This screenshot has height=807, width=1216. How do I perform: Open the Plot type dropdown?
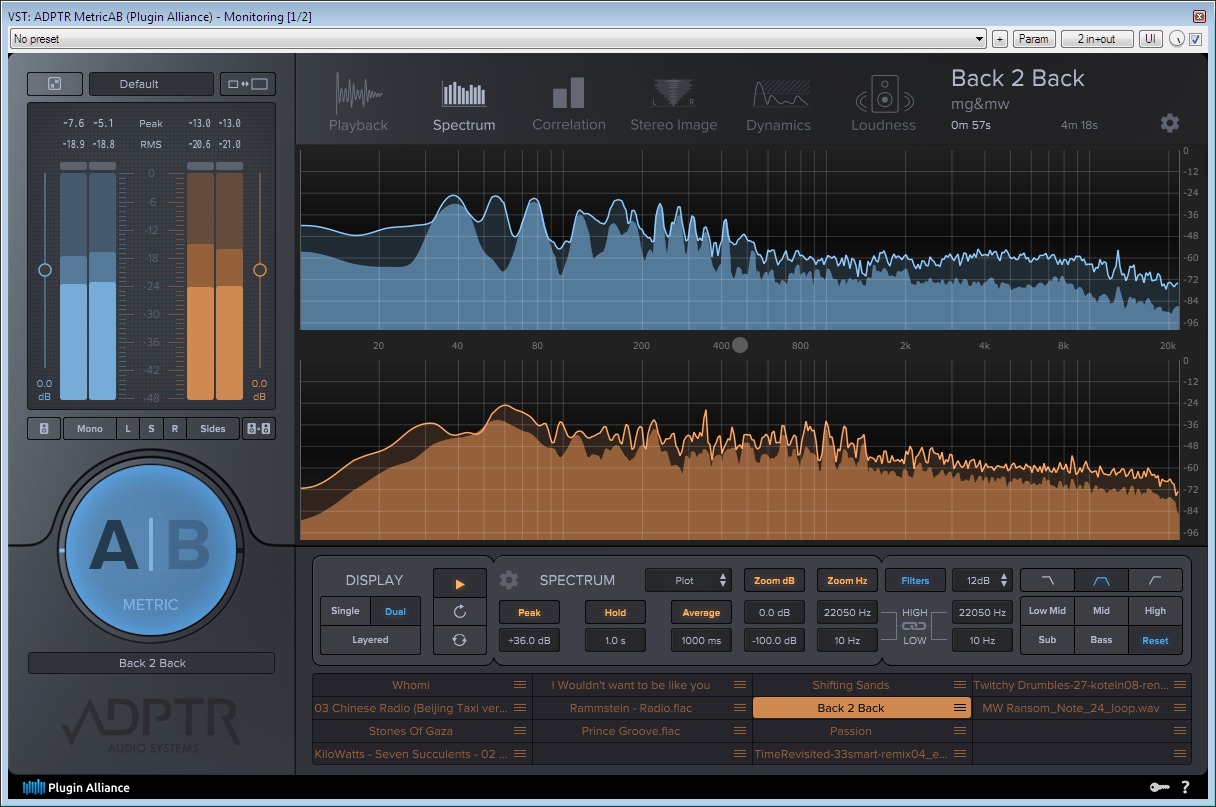point(688,580)
